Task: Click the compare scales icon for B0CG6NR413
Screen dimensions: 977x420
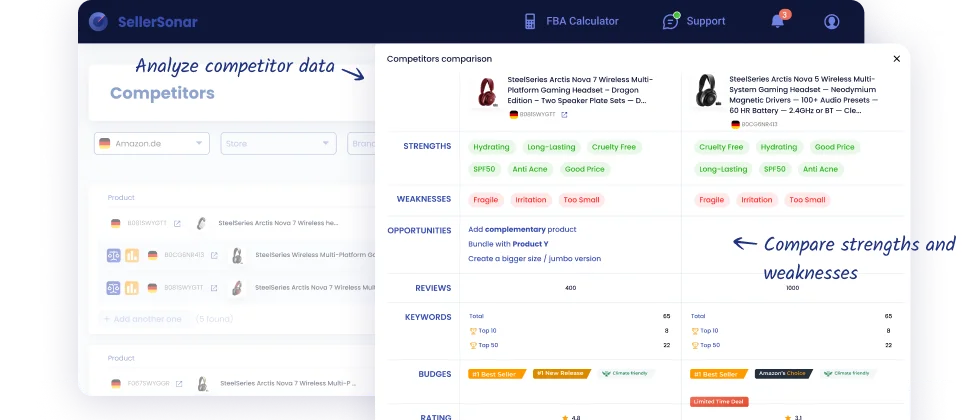Action: (114, 255)
